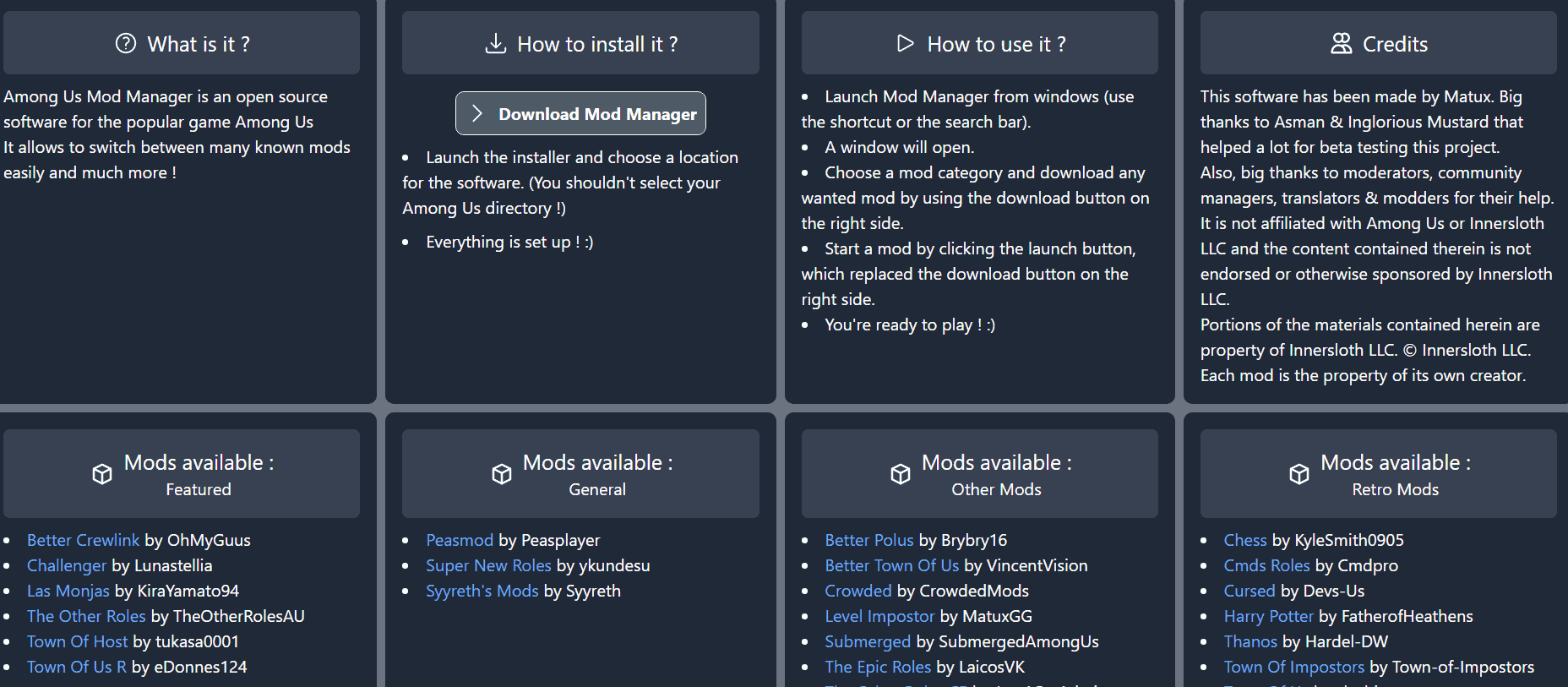Open the Crowded mod link
Viewport: 1568px width, 687px height.
[858, 591]
